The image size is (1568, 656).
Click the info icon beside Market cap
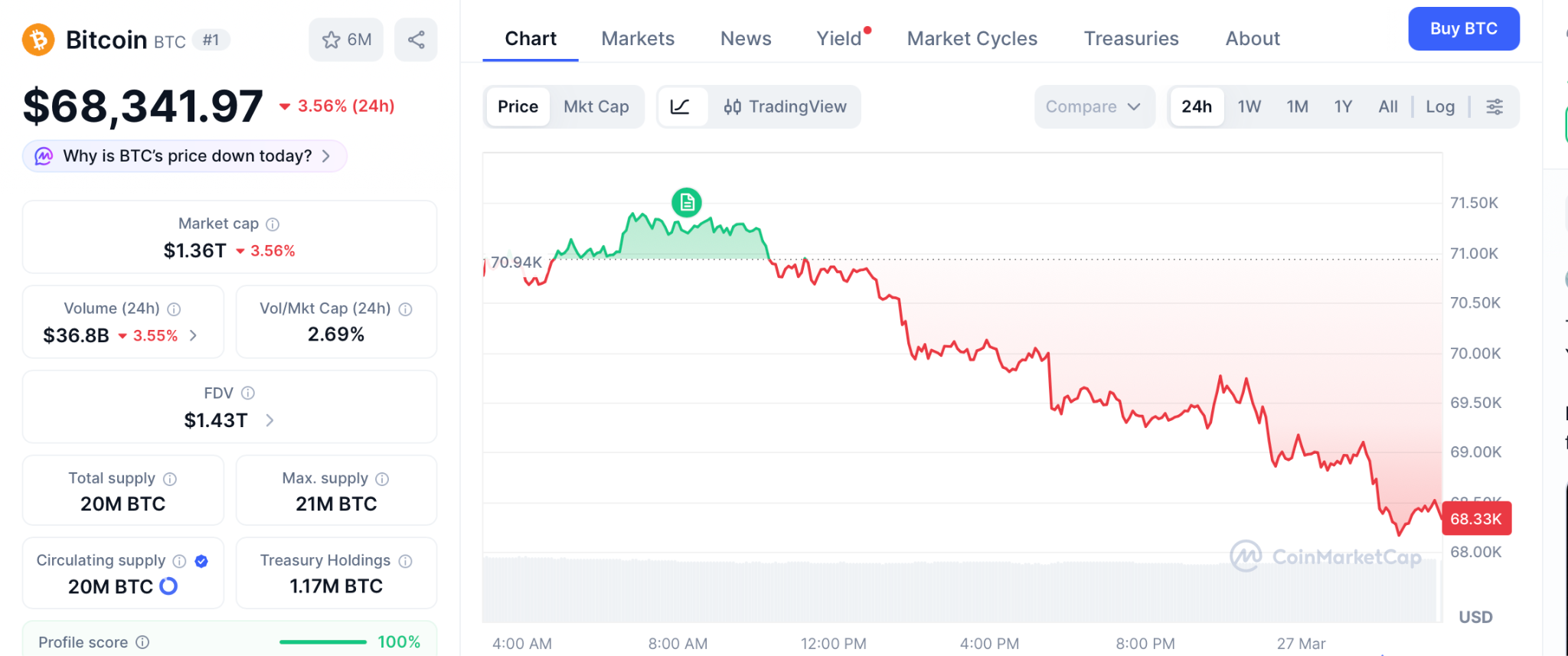click(273, 224)
